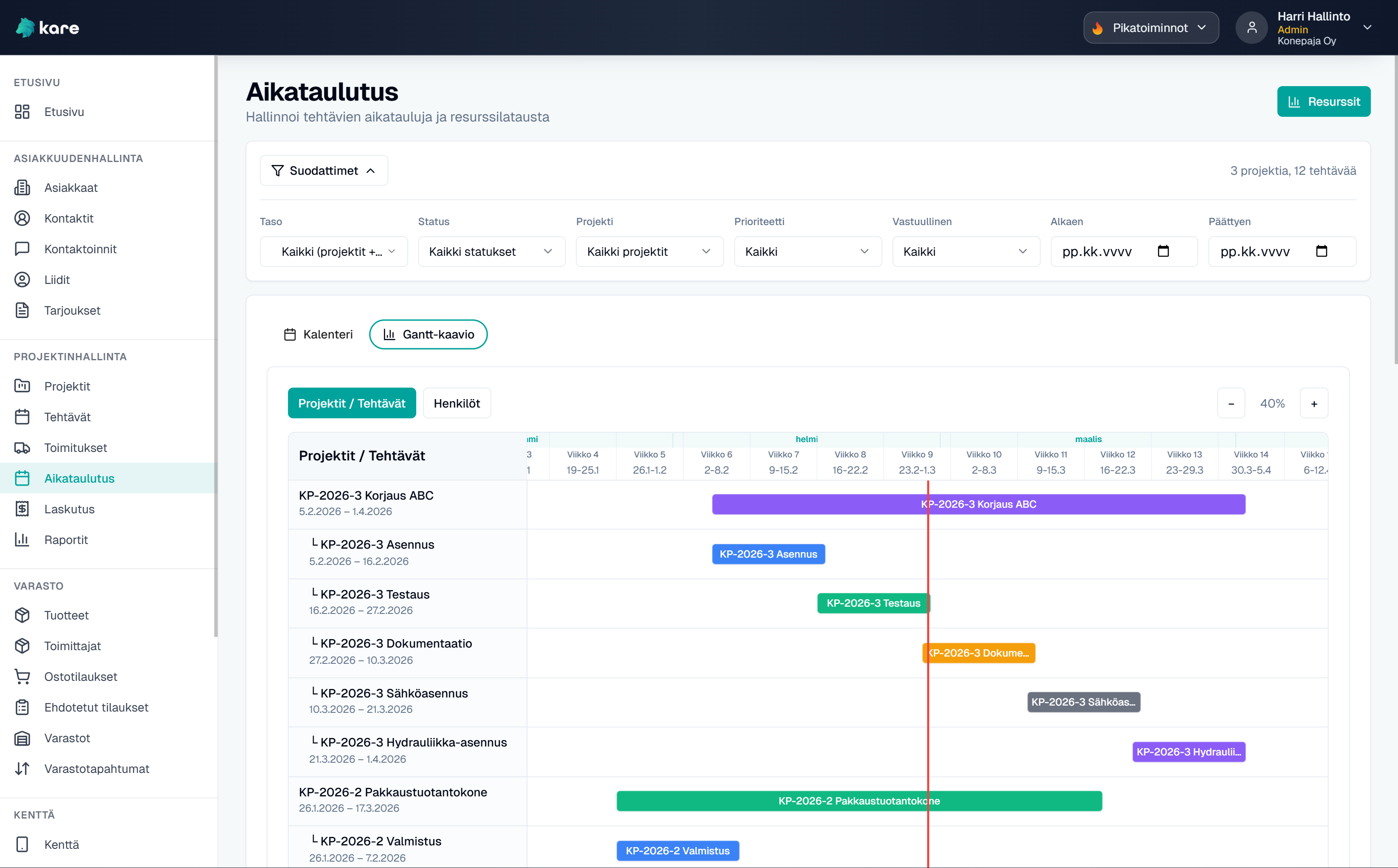Collapse the Suodattimet filter panel

[x=324, y=171]
